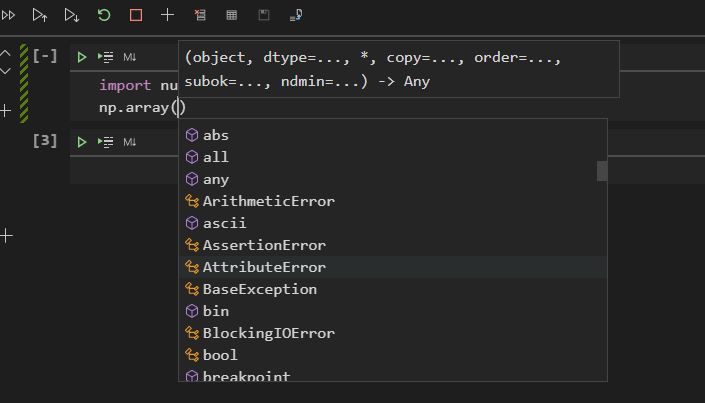Click the import keyword in the first cell
Screen dimensions: 705x403
point(125,85)
